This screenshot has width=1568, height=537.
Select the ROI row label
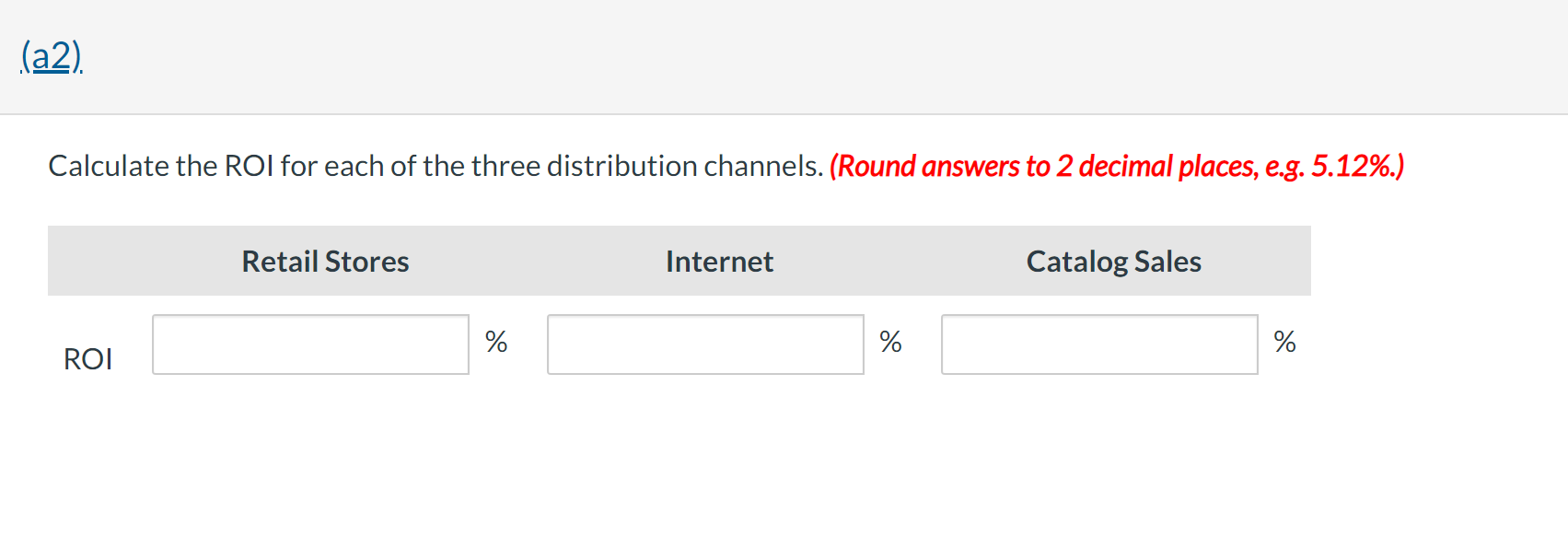[x=87, y=358]
